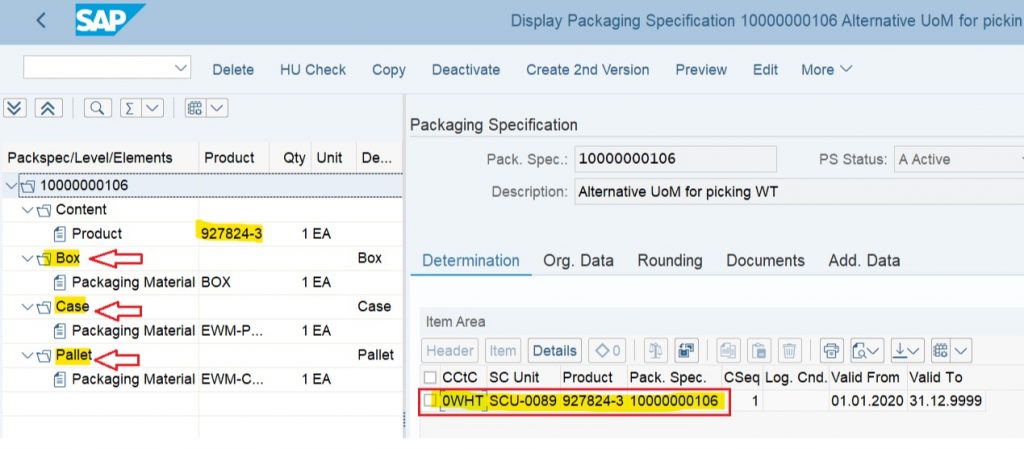This screenshot has height=449, width=1024.
Task: Open the Documents tab
Action: click(765, 260)
